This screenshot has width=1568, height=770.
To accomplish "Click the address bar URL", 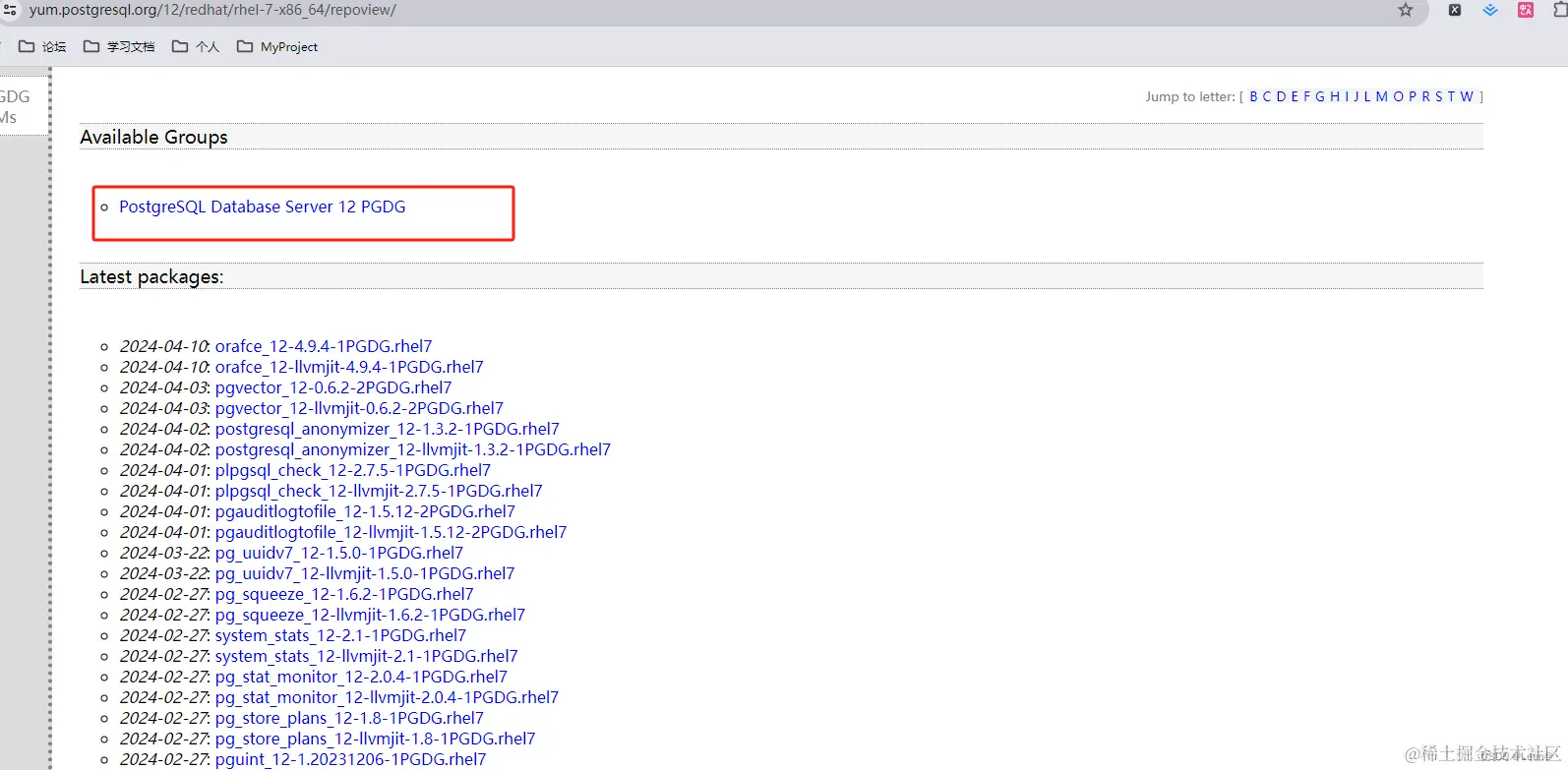I will pyautogui.click(x=212, y=10).
